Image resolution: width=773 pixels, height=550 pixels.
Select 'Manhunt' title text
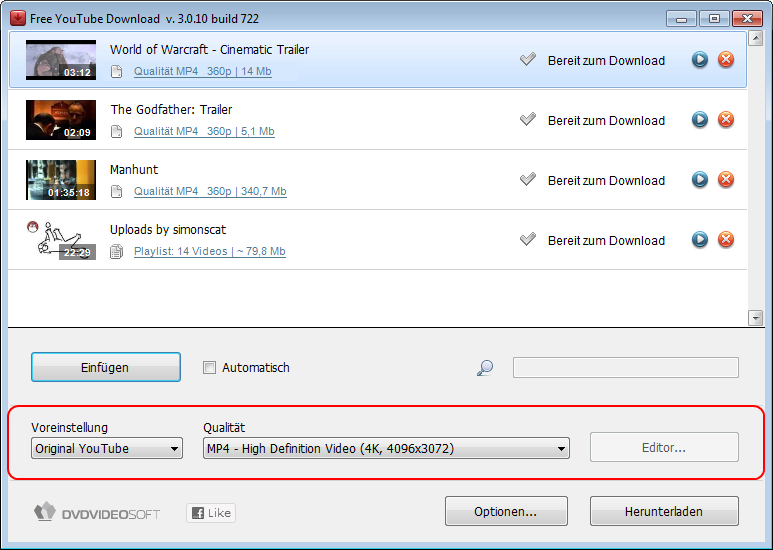(x=134, y=170)
